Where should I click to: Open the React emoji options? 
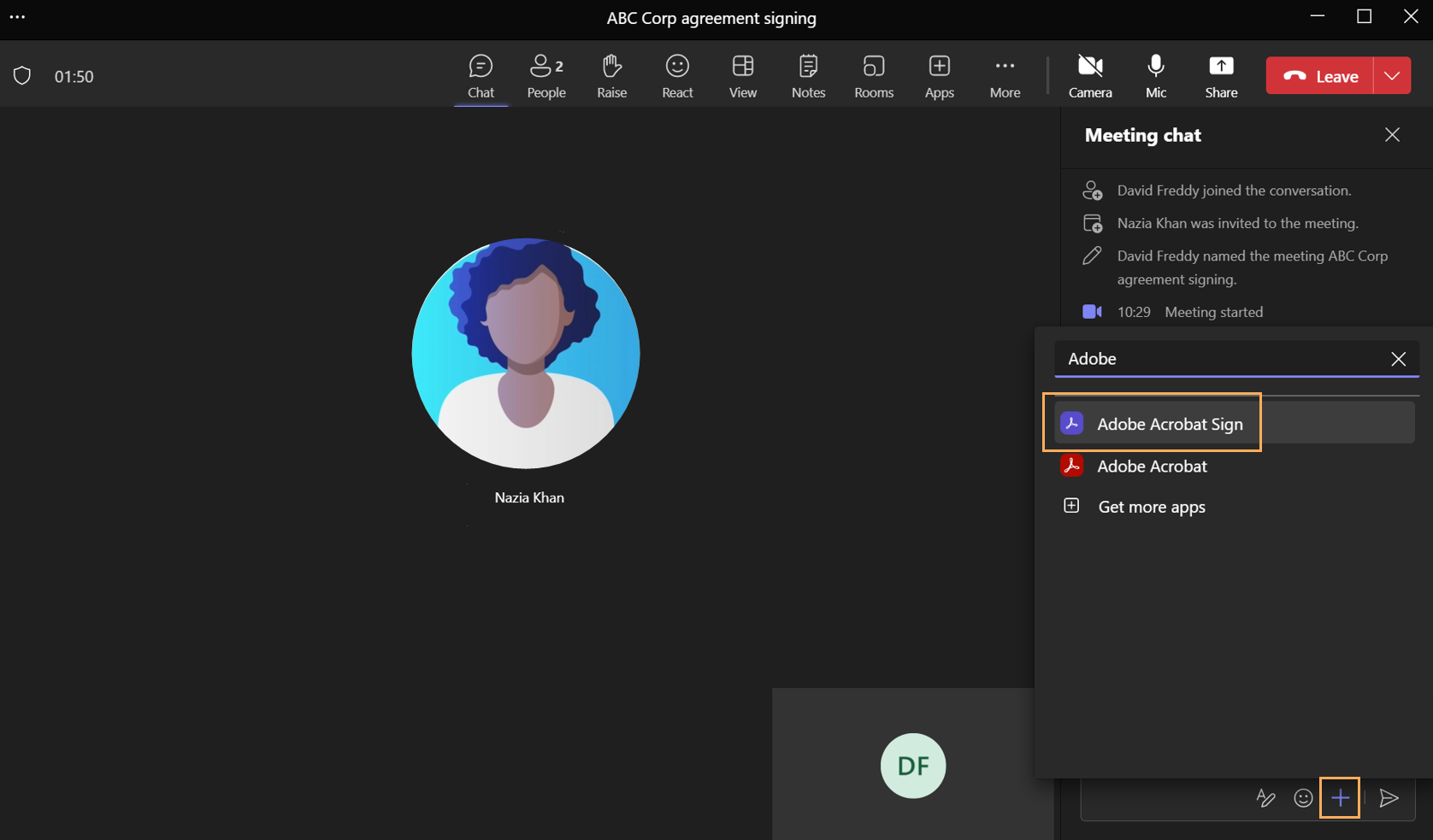[x=677, y=77]
